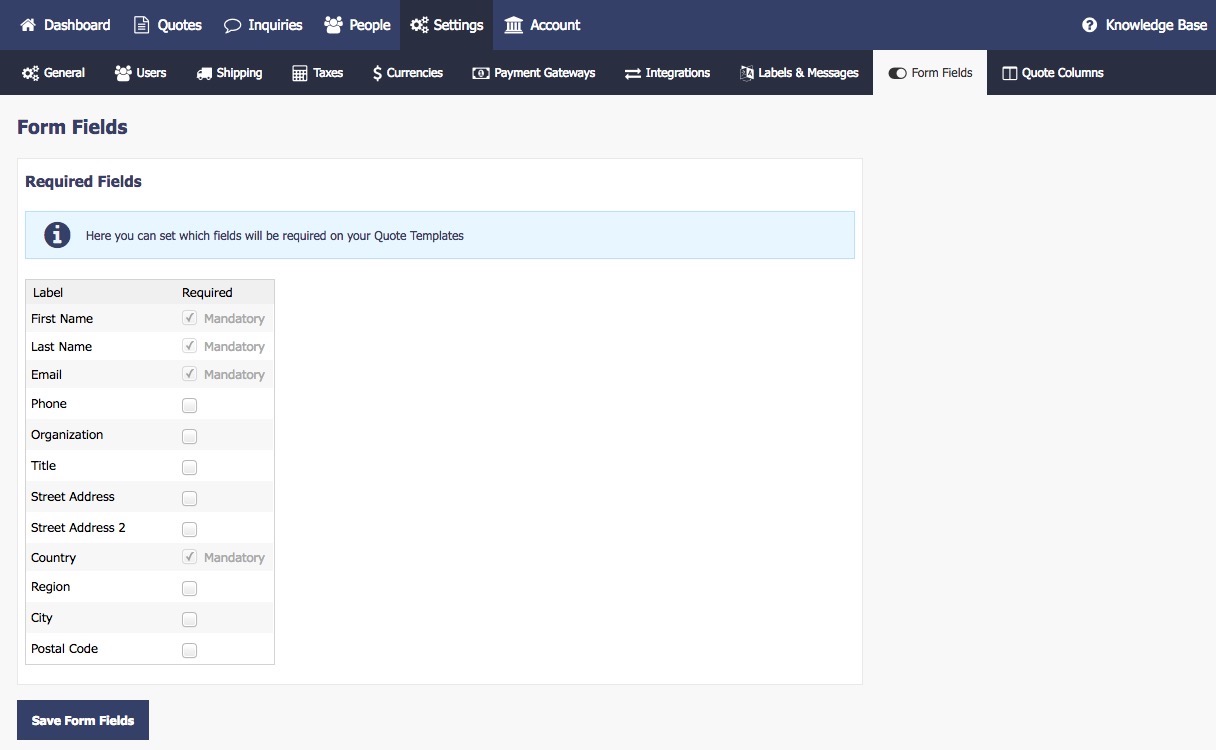Screen dimensions: 1216x750
Task: Open the Account section
Action: click(x=542, y=25)
